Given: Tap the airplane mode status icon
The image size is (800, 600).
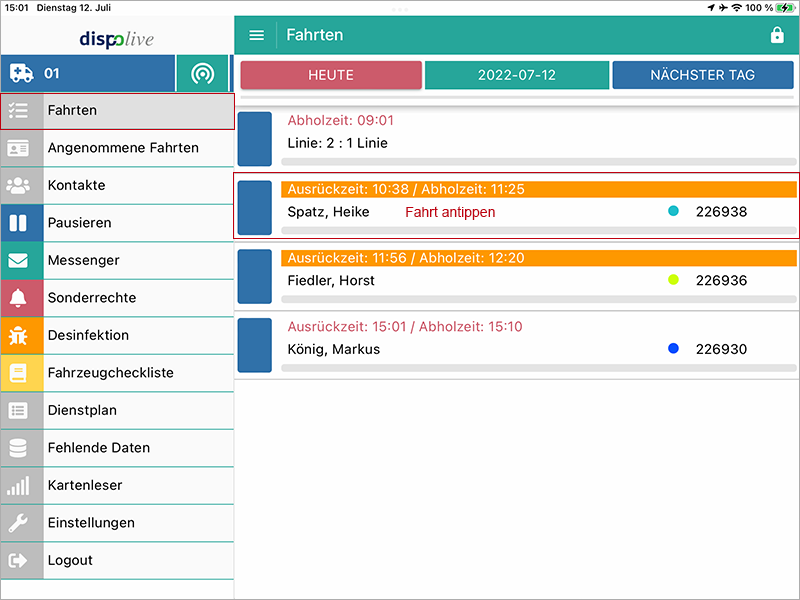Looking at the screenshot, I should pos(723,8).
